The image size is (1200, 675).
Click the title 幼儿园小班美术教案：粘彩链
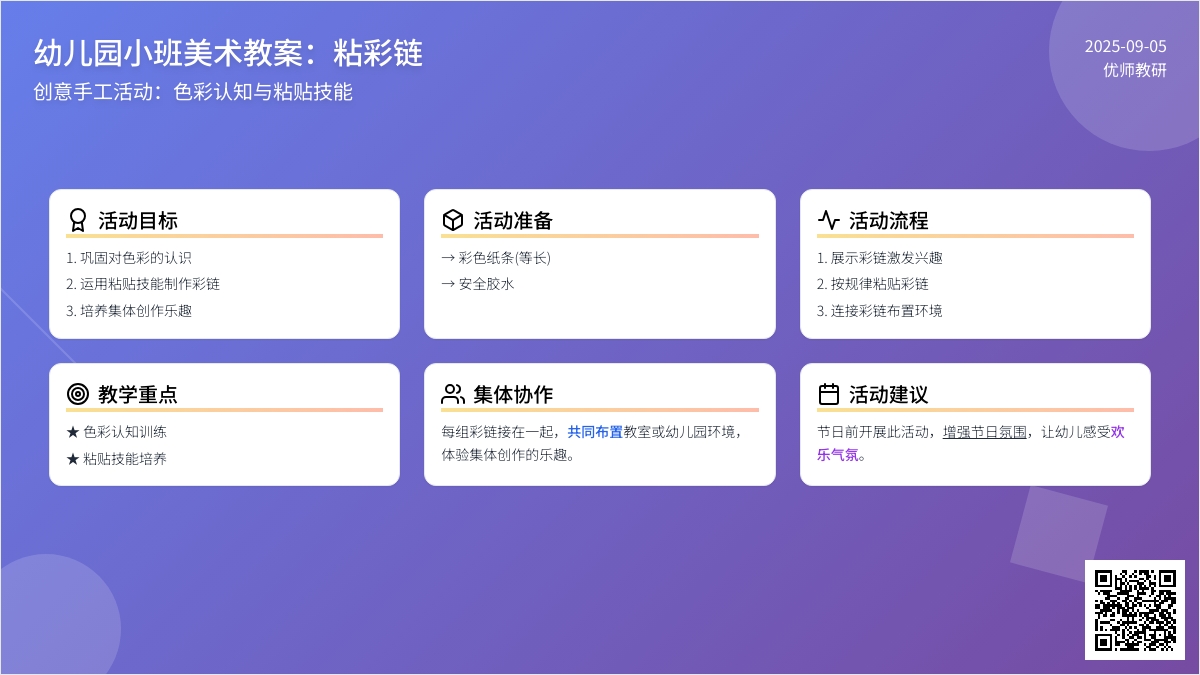[228, 52]
